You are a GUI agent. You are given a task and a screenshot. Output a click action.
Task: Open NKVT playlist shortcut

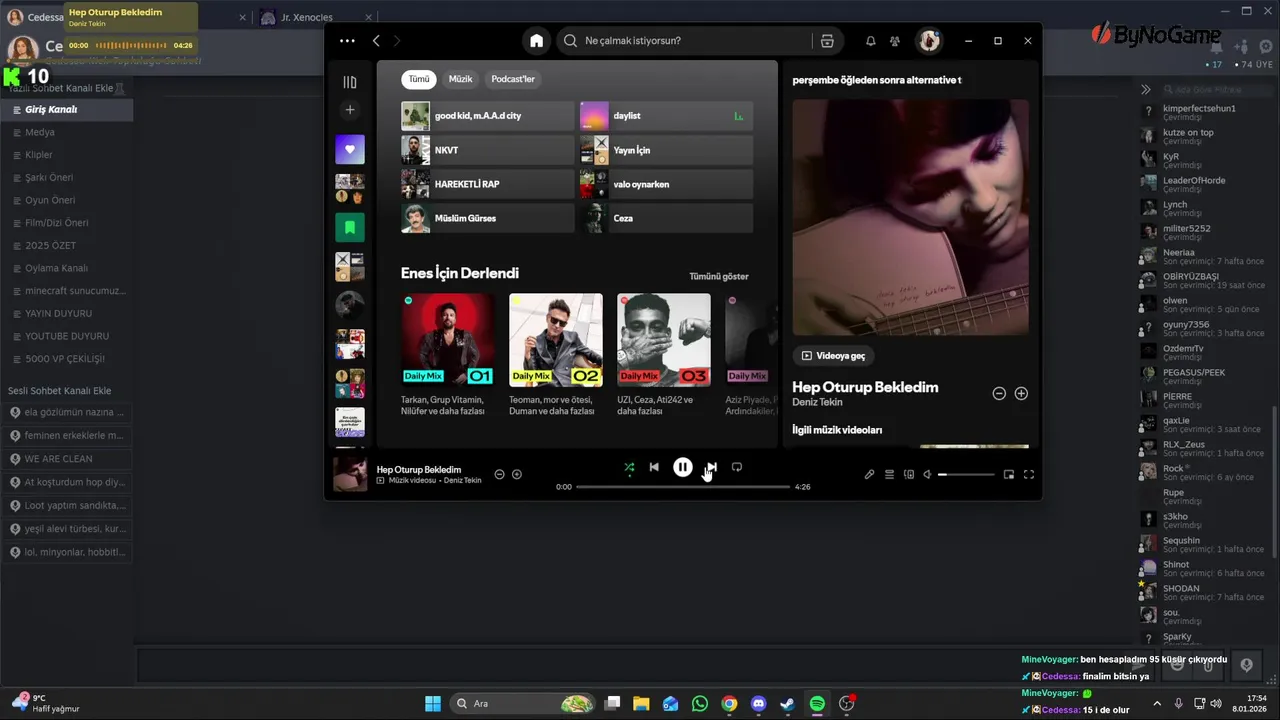pyautogui.click(x=487, y=150)
